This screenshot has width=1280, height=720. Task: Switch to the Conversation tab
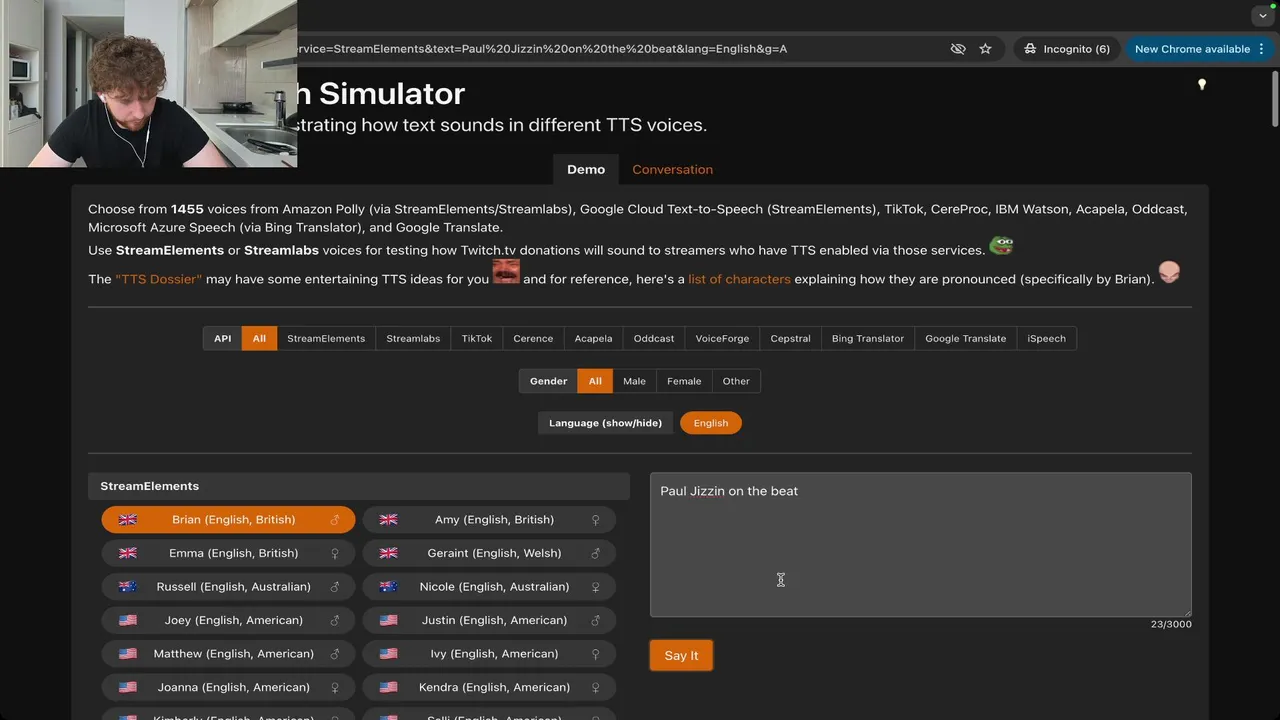tap(672, 169)
